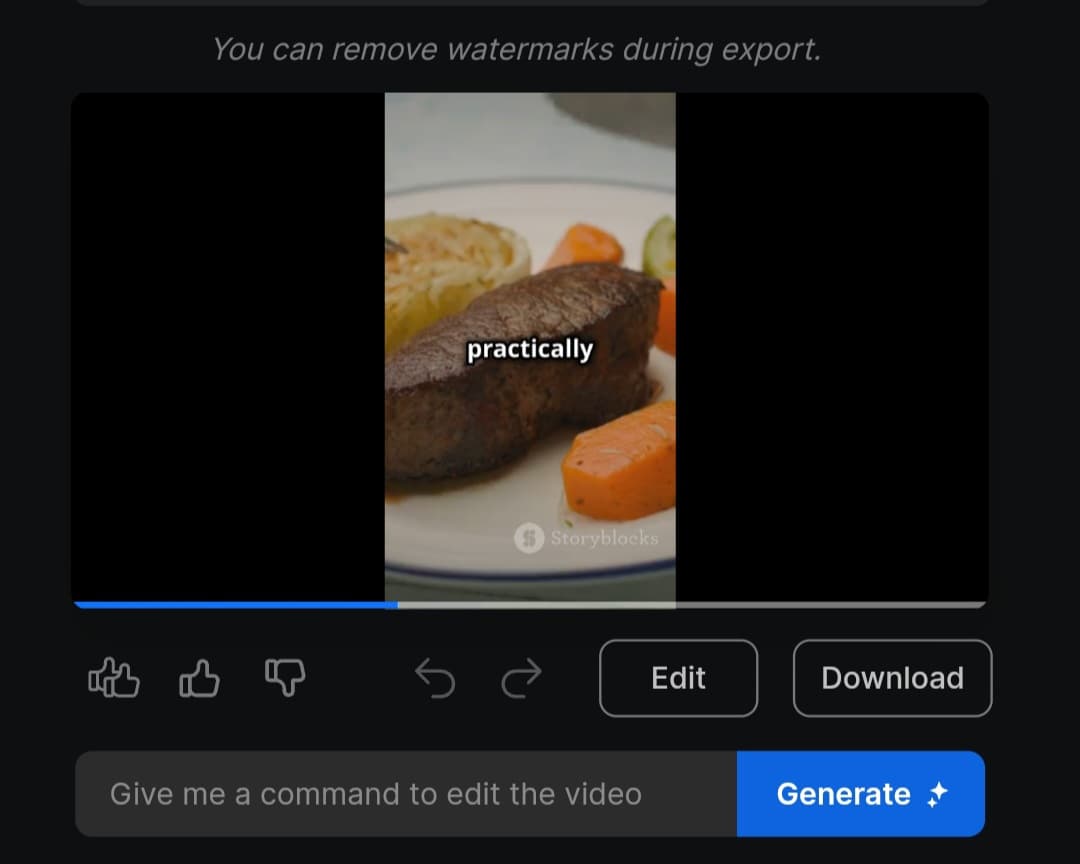Like the video with single thumbs-up

coord(199,679)
